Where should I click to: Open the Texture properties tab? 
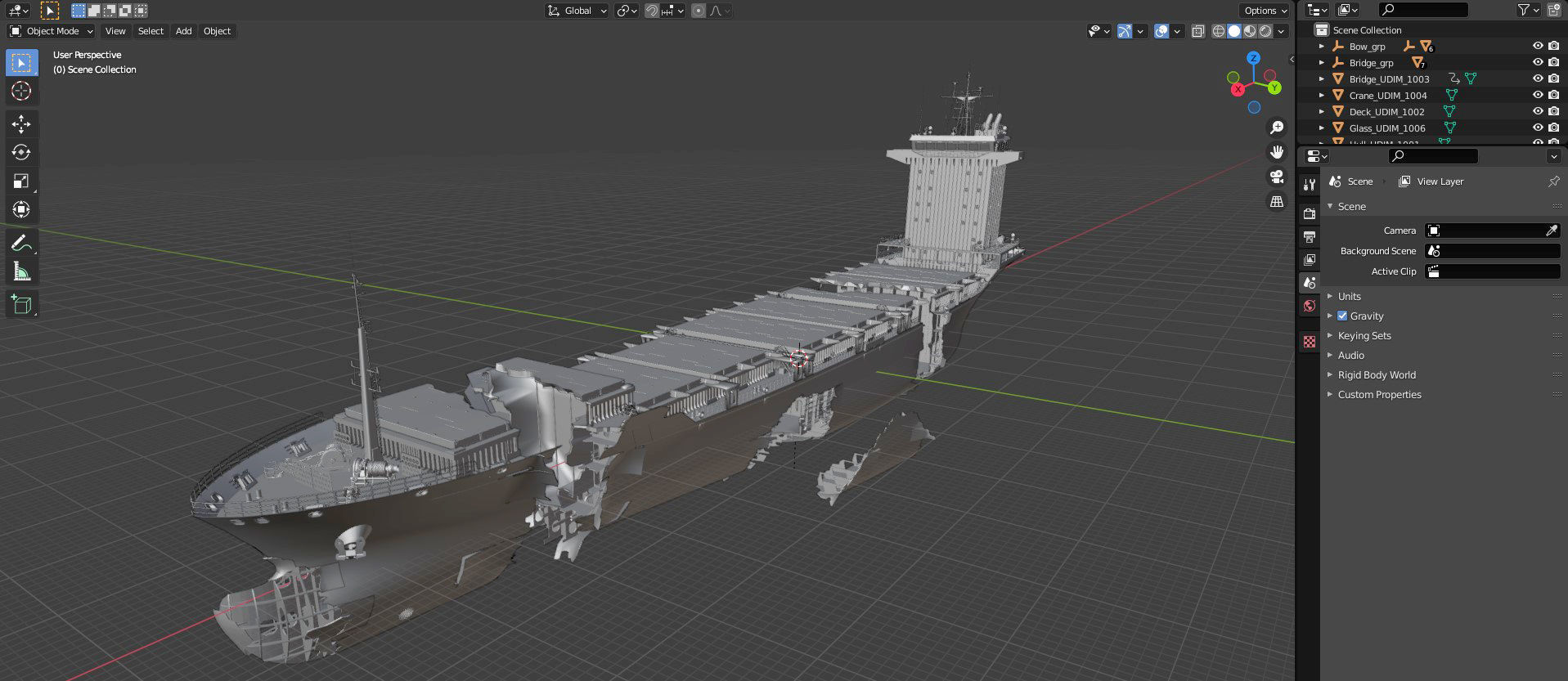coord(1310,342)
